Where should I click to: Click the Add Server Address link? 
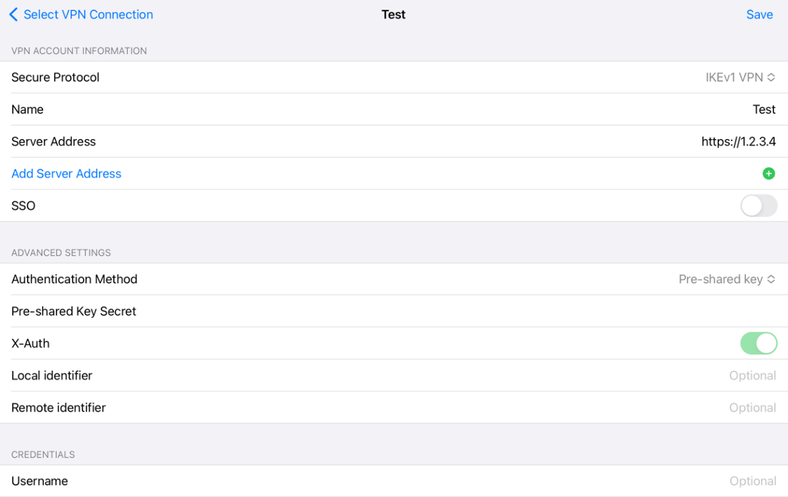coord(66,173)
